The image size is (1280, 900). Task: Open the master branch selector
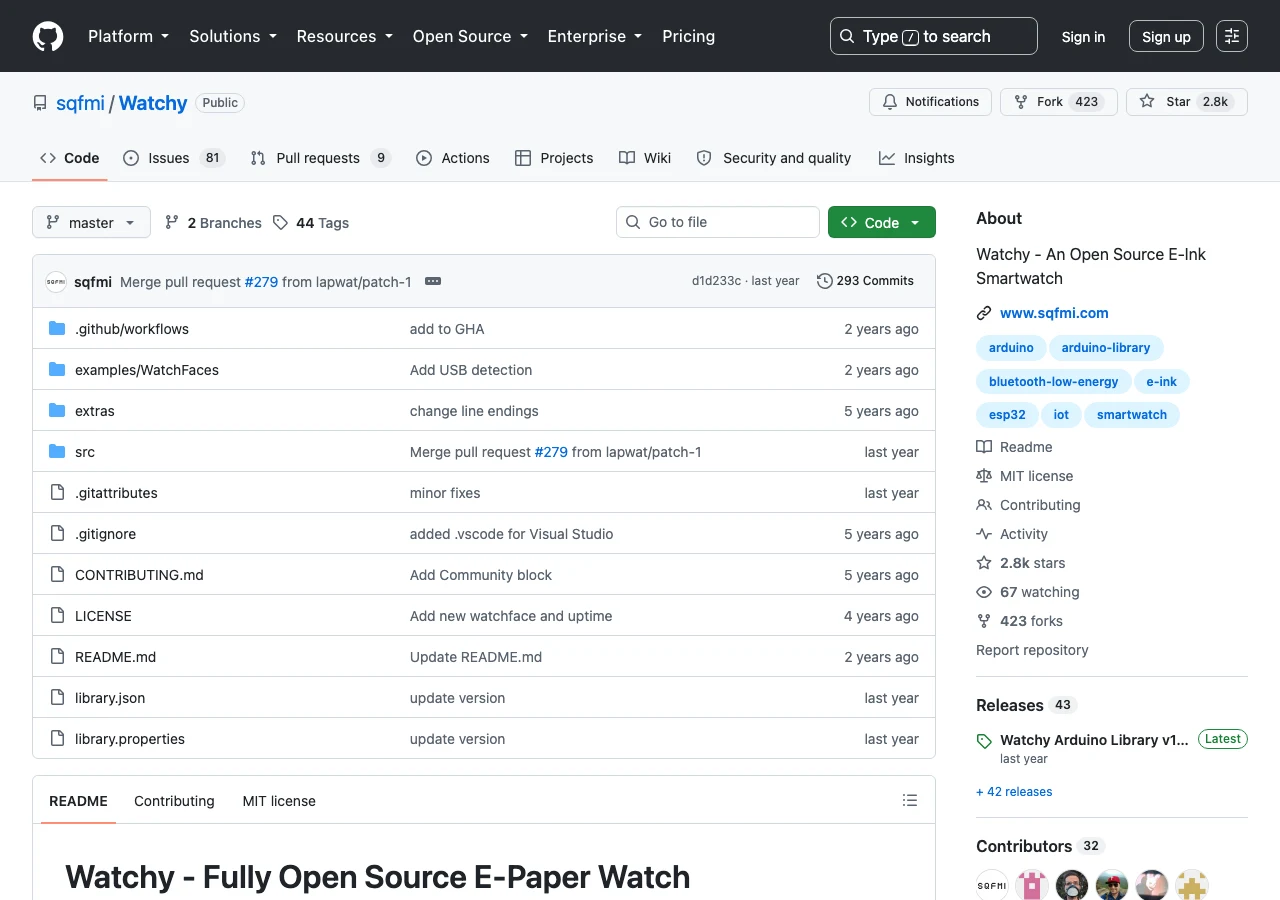(x=91, y=222)
